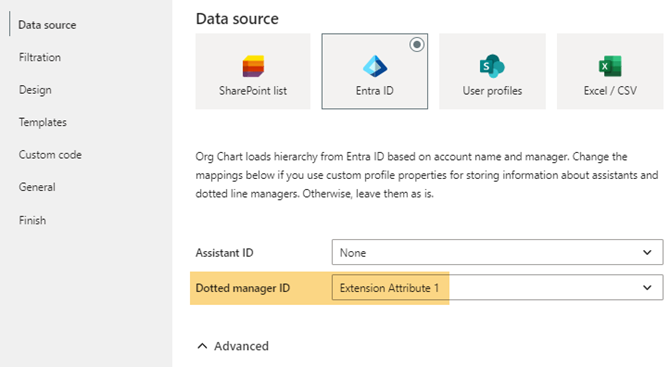Switch to the Templates step

point(43,122)
